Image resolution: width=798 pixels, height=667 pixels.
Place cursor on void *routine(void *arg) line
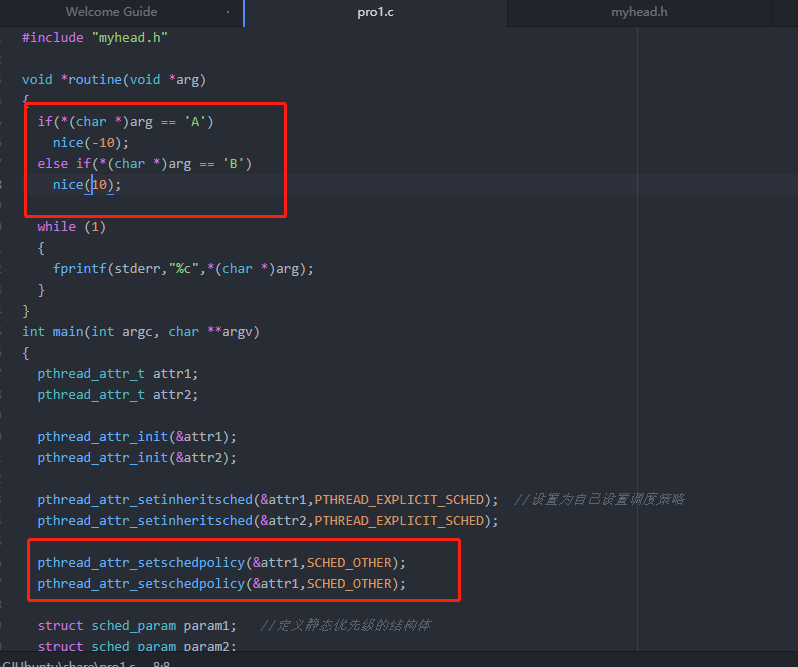[x=113, y=80]
